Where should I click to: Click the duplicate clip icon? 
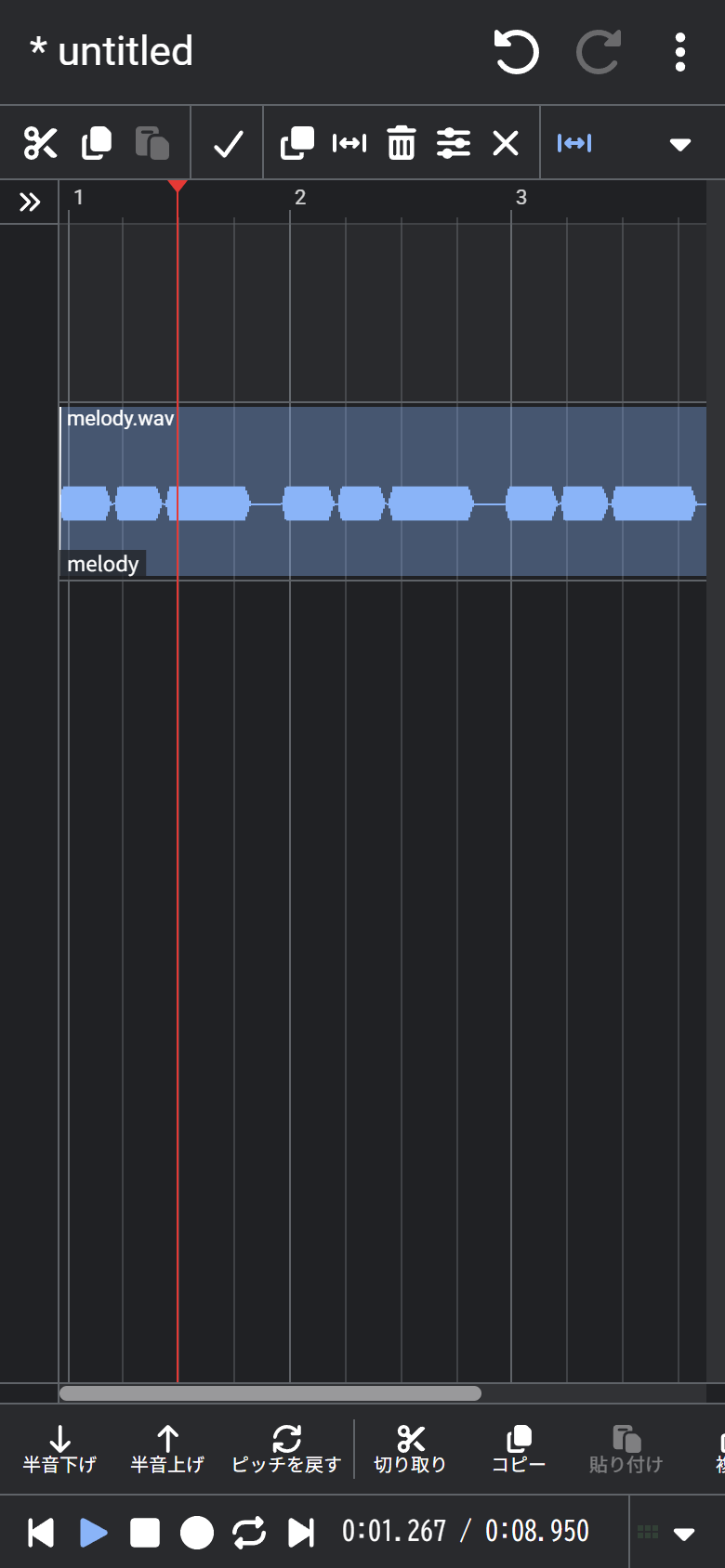pyautogui.click(x=297, y=143)
